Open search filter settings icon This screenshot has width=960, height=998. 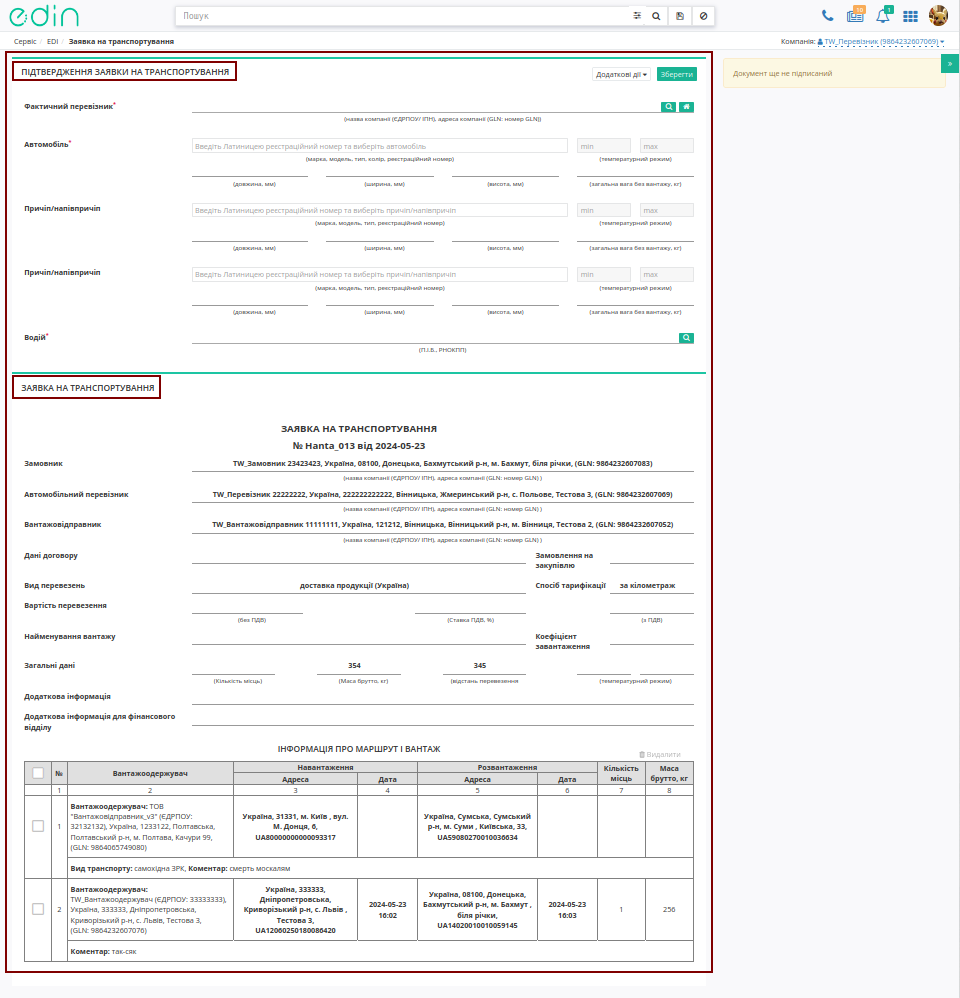coord(637,16)
